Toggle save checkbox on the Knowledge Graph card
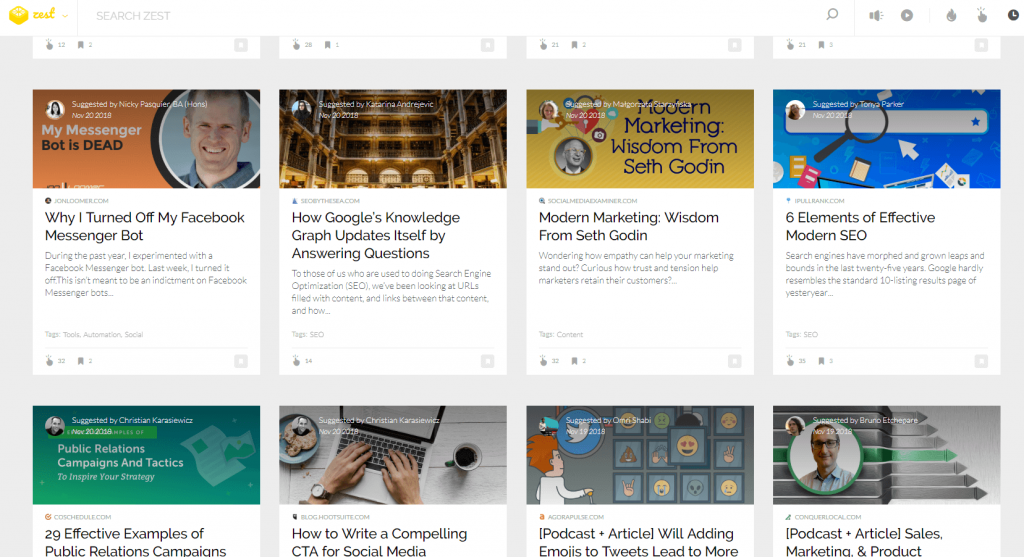The image size is (1024, 557). tap(487, 361)
